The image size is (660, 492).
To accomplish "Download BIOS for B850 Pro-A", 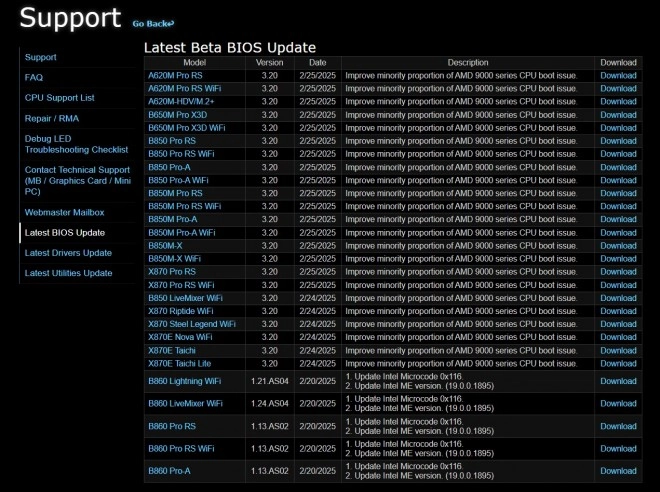I will pyautogui.click(x=618, y=167).
